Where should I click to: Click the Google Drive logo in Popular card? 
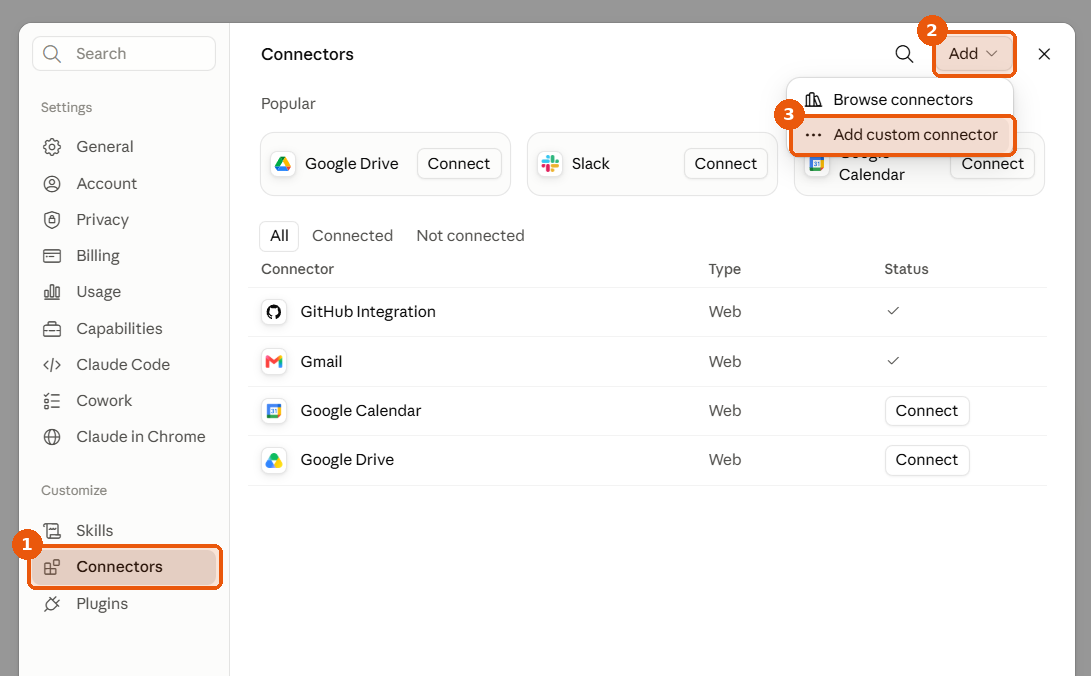pyautogui.click(x=282, y=164)
